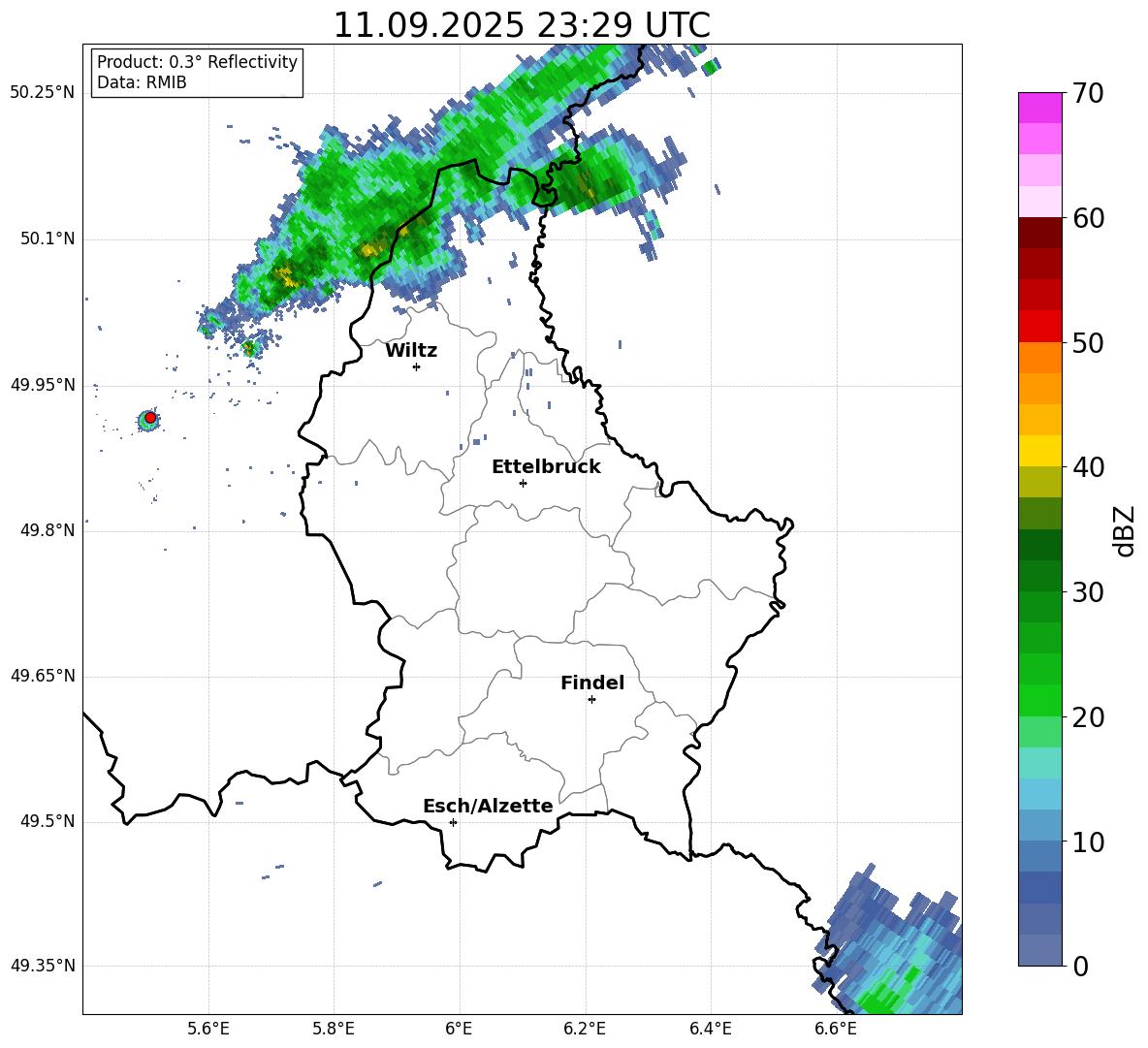The image size is (1148, 1048).
Task: Click the 6.4°E longitude label
Action: 710,1029
